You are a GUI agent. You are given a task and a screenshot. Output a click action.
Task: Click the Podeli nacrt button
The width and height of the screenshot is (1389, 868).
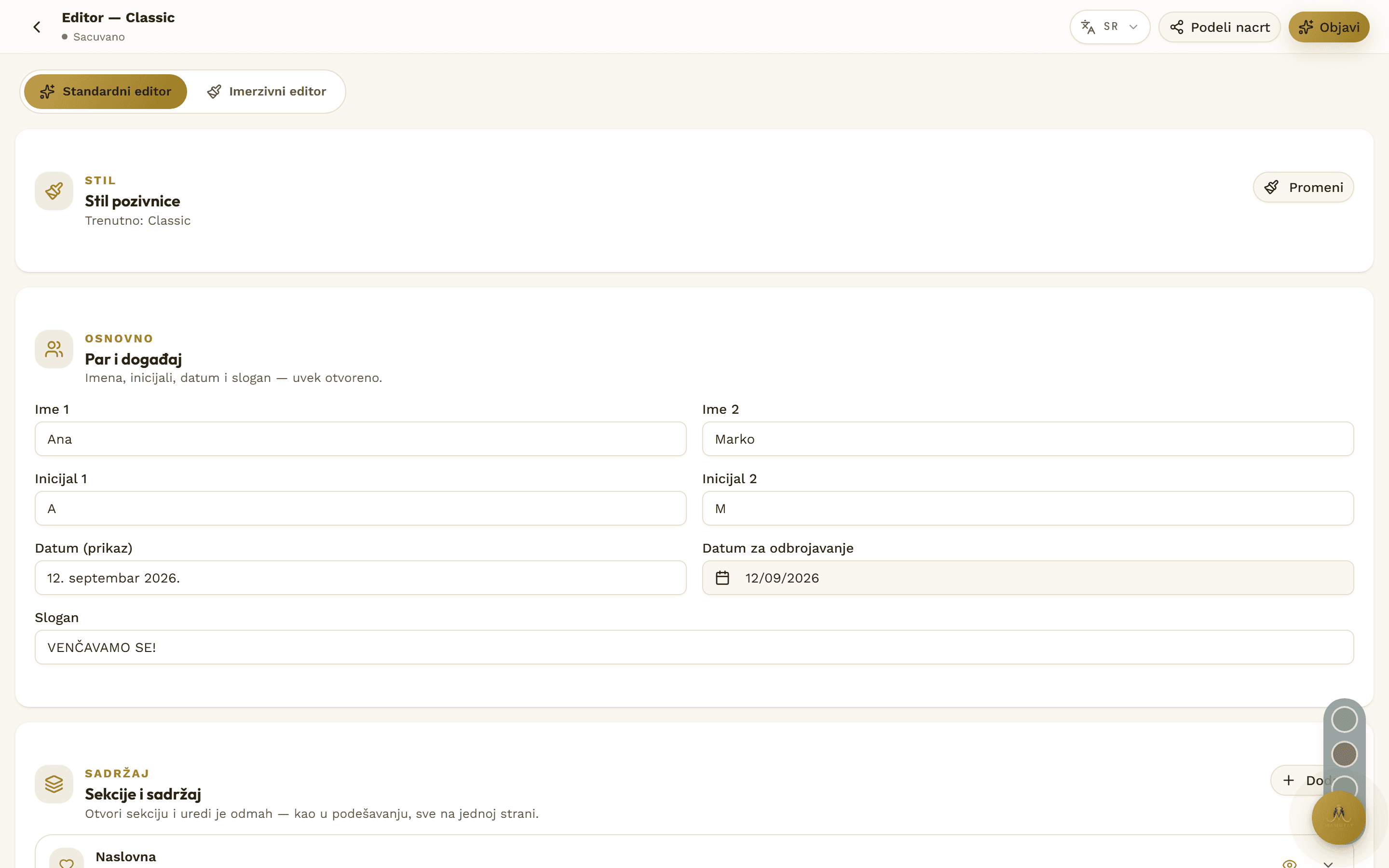1220,27
